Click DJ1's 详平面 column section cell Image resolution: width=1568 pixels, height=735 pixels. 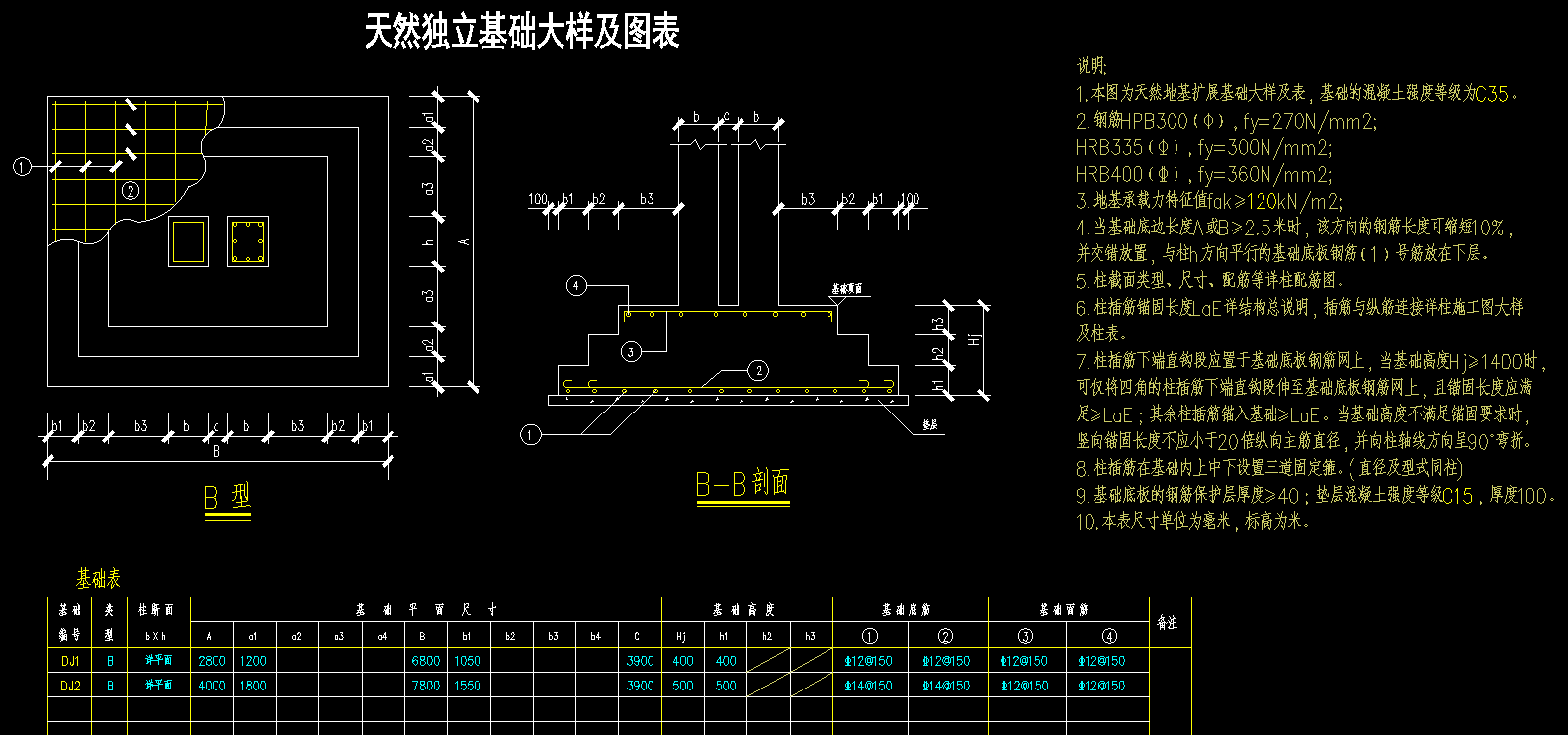tap(158, 661)
